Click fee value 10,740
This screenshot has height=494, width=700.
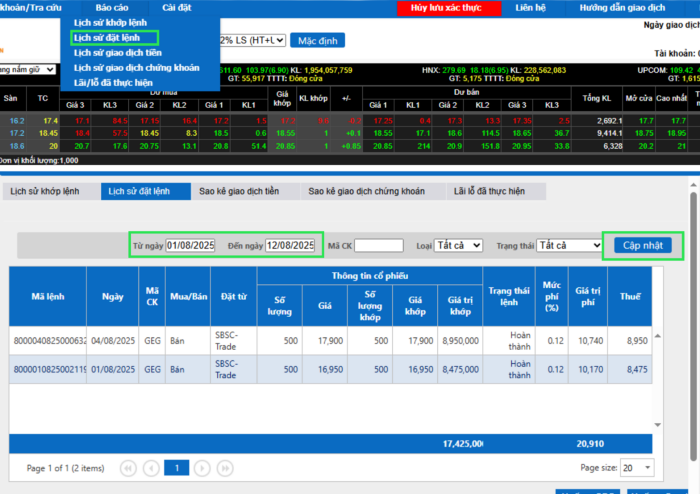point(590,341)
